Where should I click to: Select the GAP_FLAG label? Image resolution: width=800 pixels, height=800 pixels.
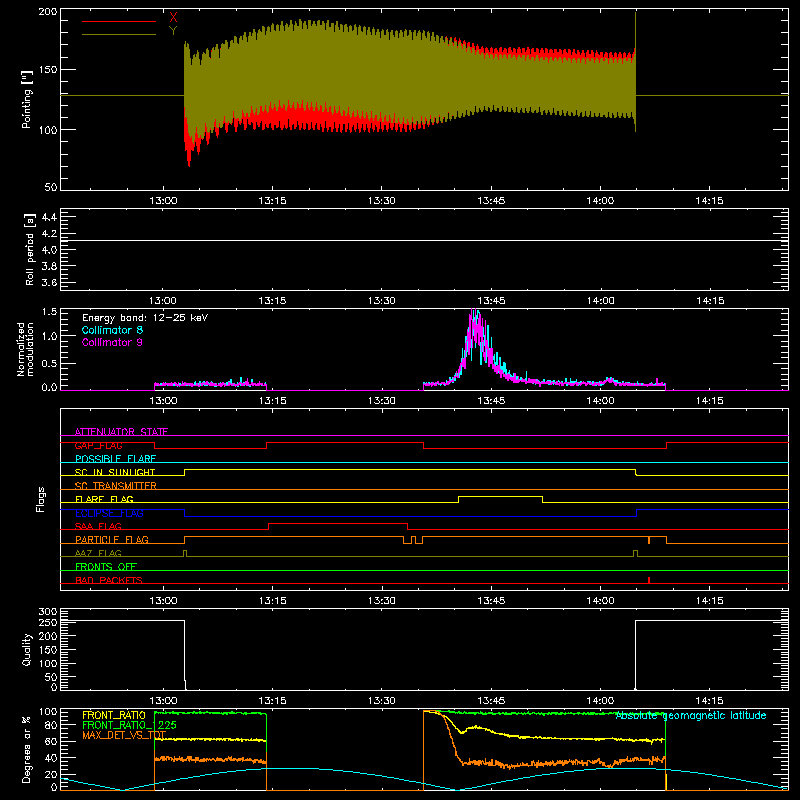tap(98, 445)
